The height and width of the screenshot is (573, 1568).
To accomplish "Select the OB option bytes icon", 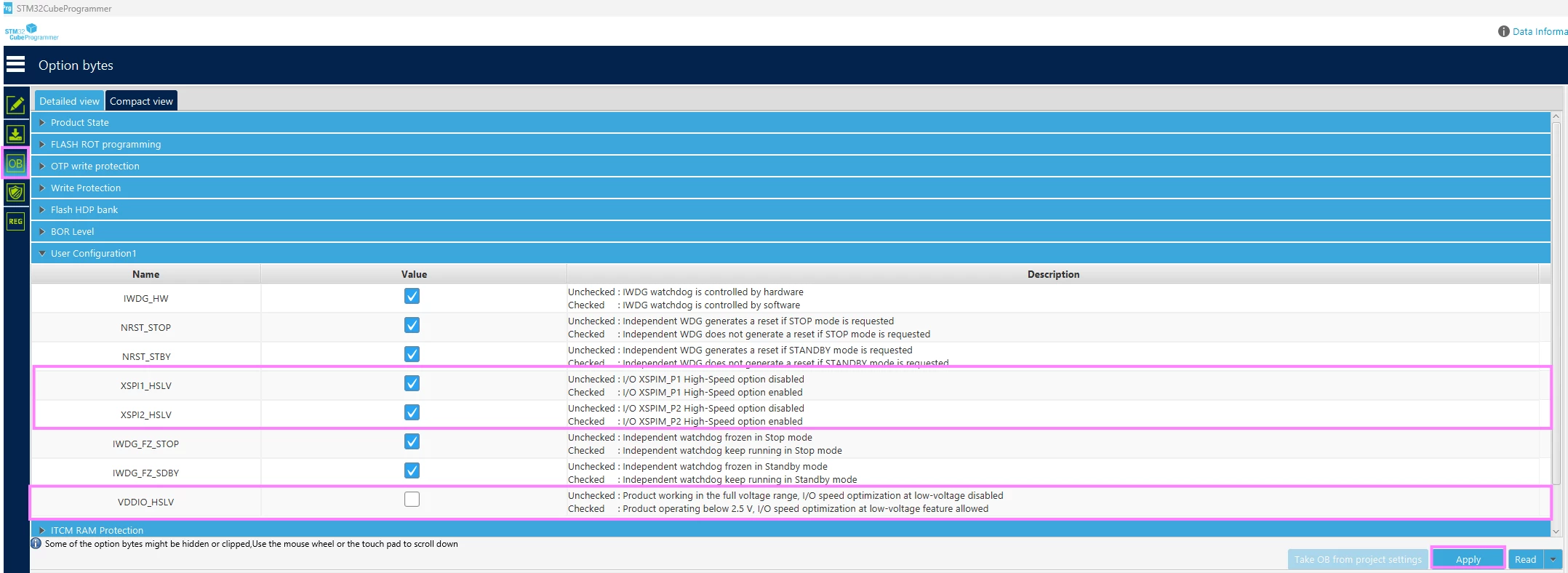I will coord(15,163).
